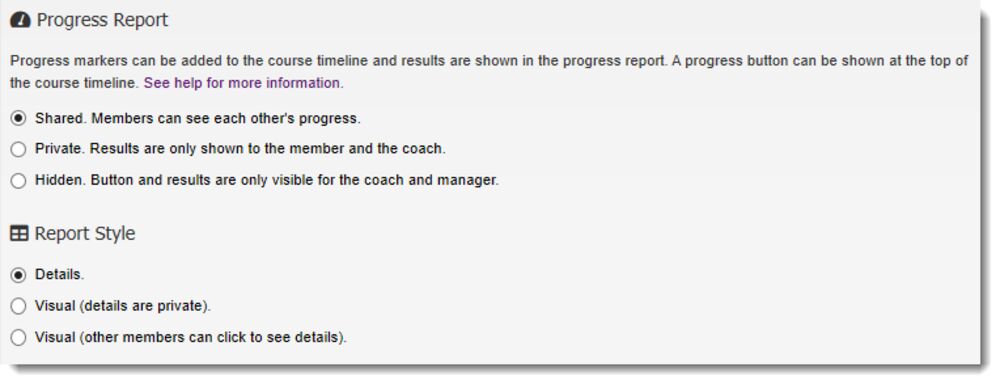Screen dimensions: 1000x384
Task: Select Visual (details are private) radio button
Action: click(x=18, y=306)
